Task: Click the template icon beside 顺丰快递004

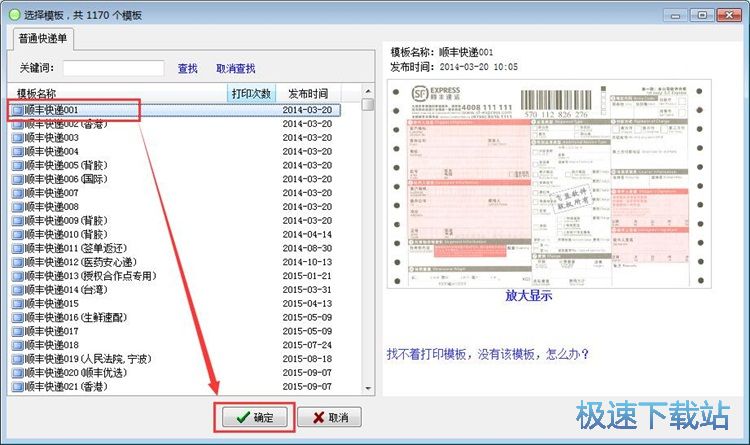Action: tap(18, 152)
